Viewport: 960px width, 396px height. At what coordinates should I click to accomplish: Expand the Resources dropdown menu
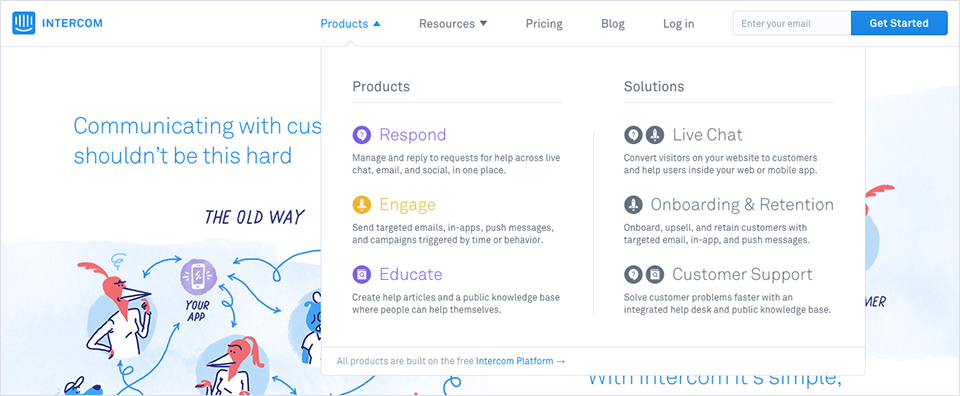(x=453, y=24)
